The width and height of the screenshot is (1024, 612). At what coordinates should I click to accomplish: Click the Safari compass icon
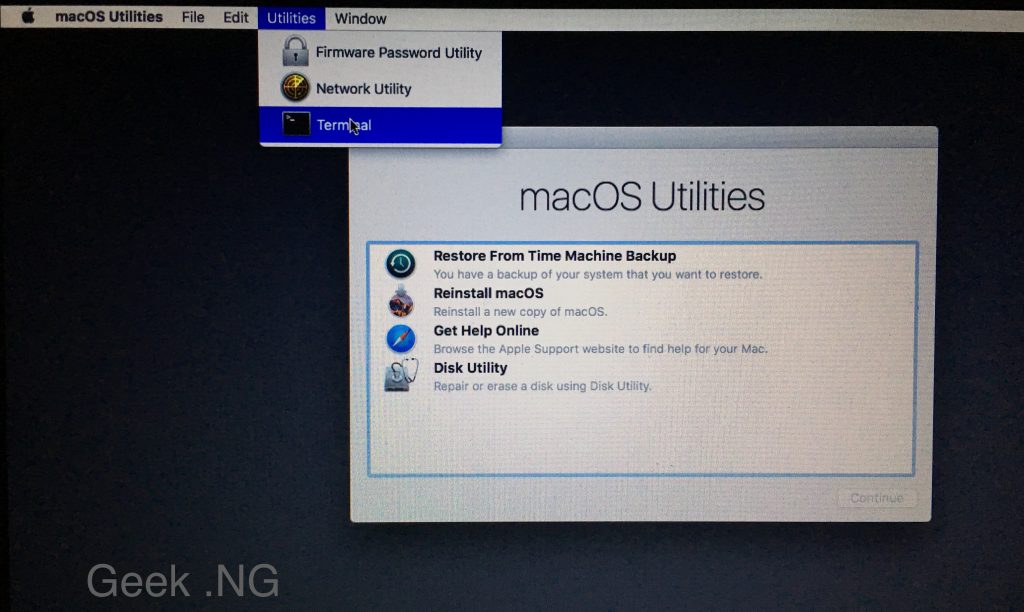tap(400, 339)
